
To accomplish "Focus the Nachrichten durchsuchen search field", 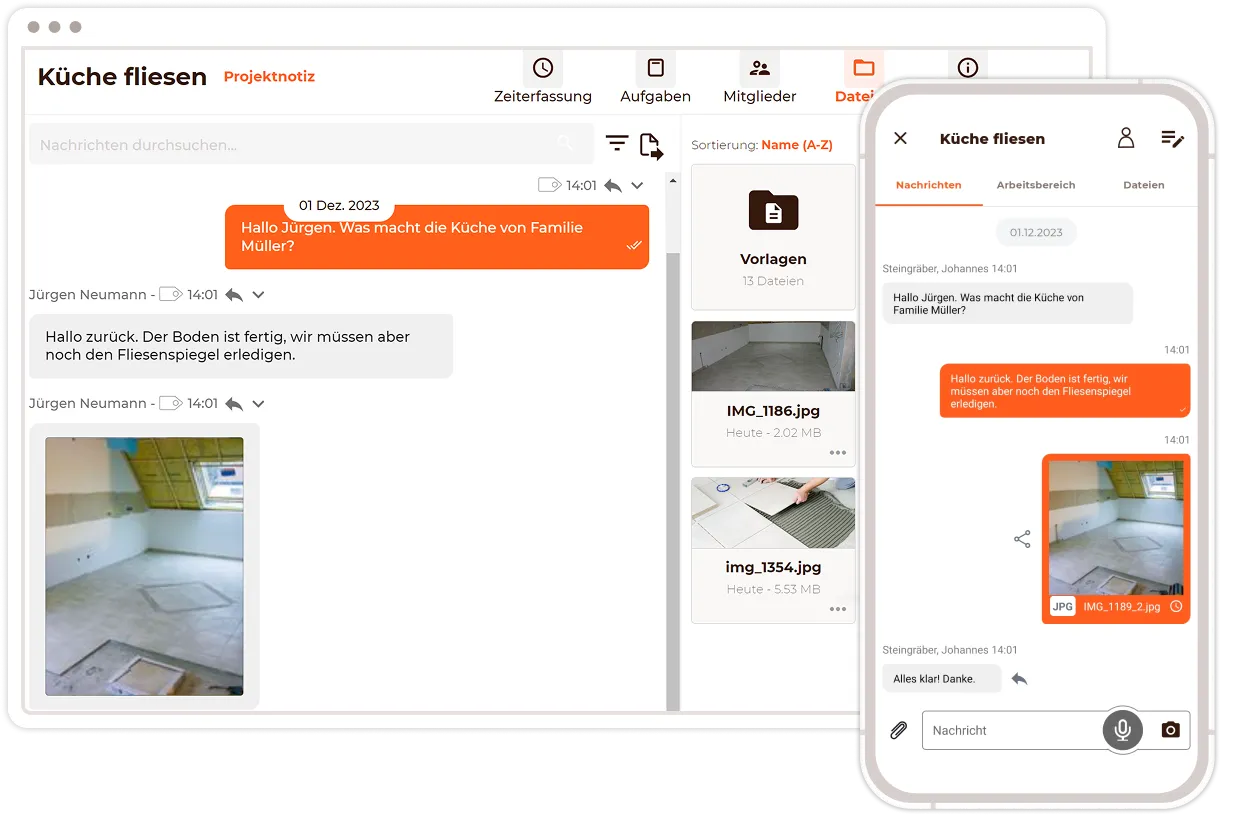I will click(x=311, y=144).
